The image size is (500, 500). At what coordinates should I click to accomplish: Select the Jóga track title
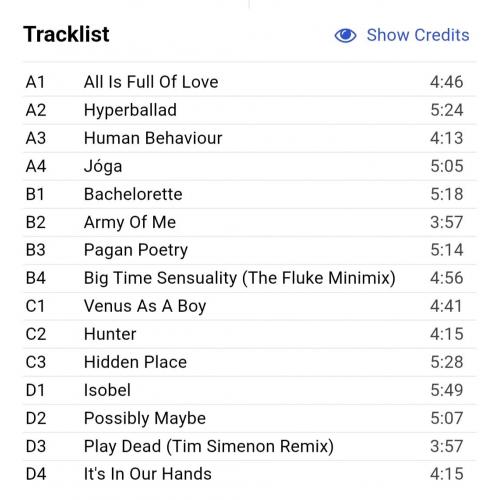[x=103, y=166]
